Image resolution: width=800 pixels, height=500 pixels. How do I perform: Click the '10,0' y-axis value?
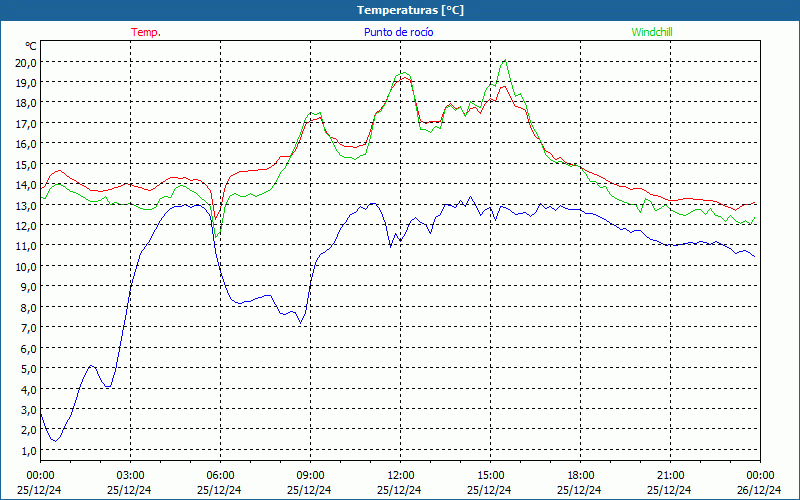coord(27,266)
